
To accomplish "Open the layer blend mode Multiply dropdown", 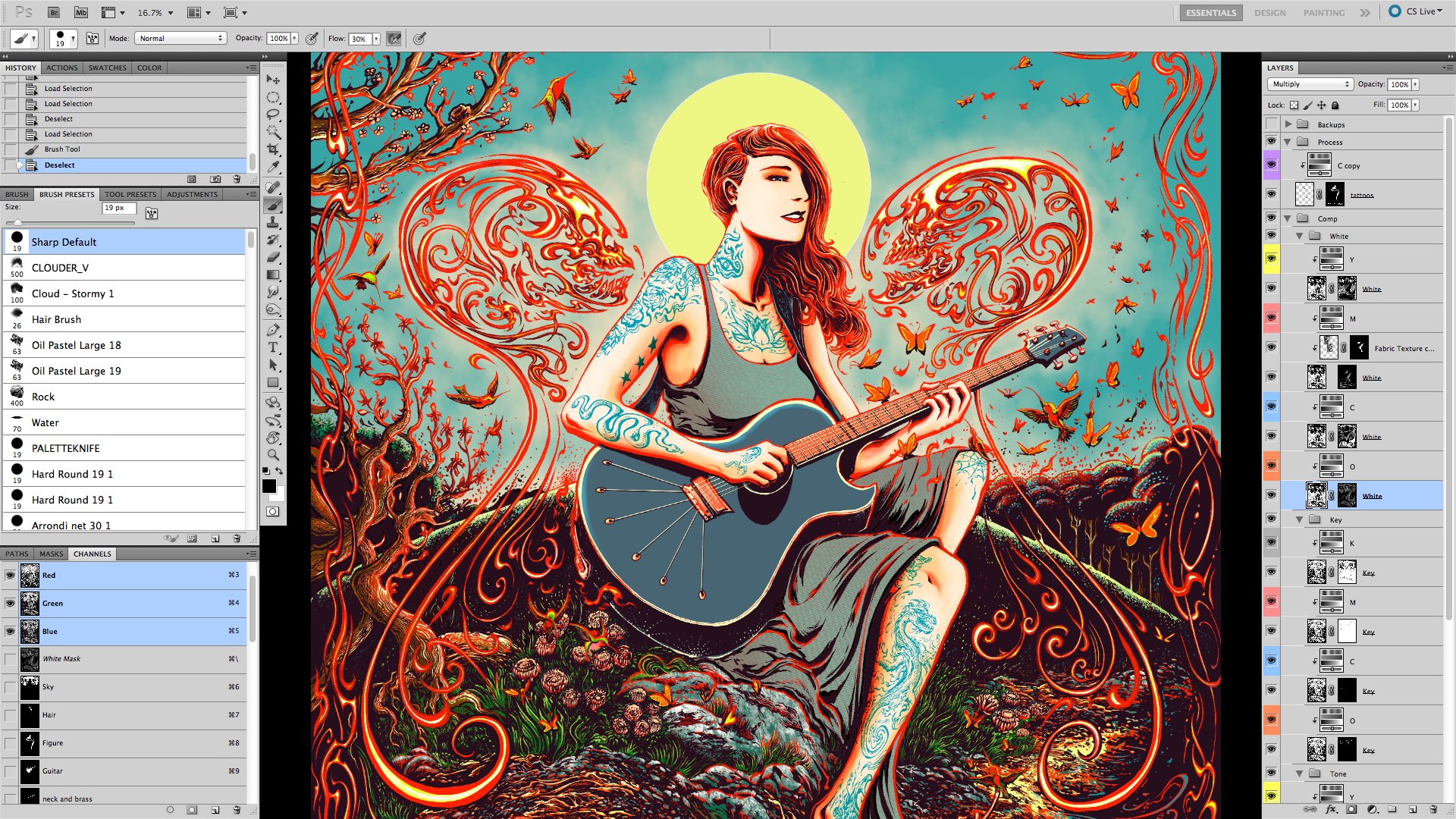I will click(1310, 84).
